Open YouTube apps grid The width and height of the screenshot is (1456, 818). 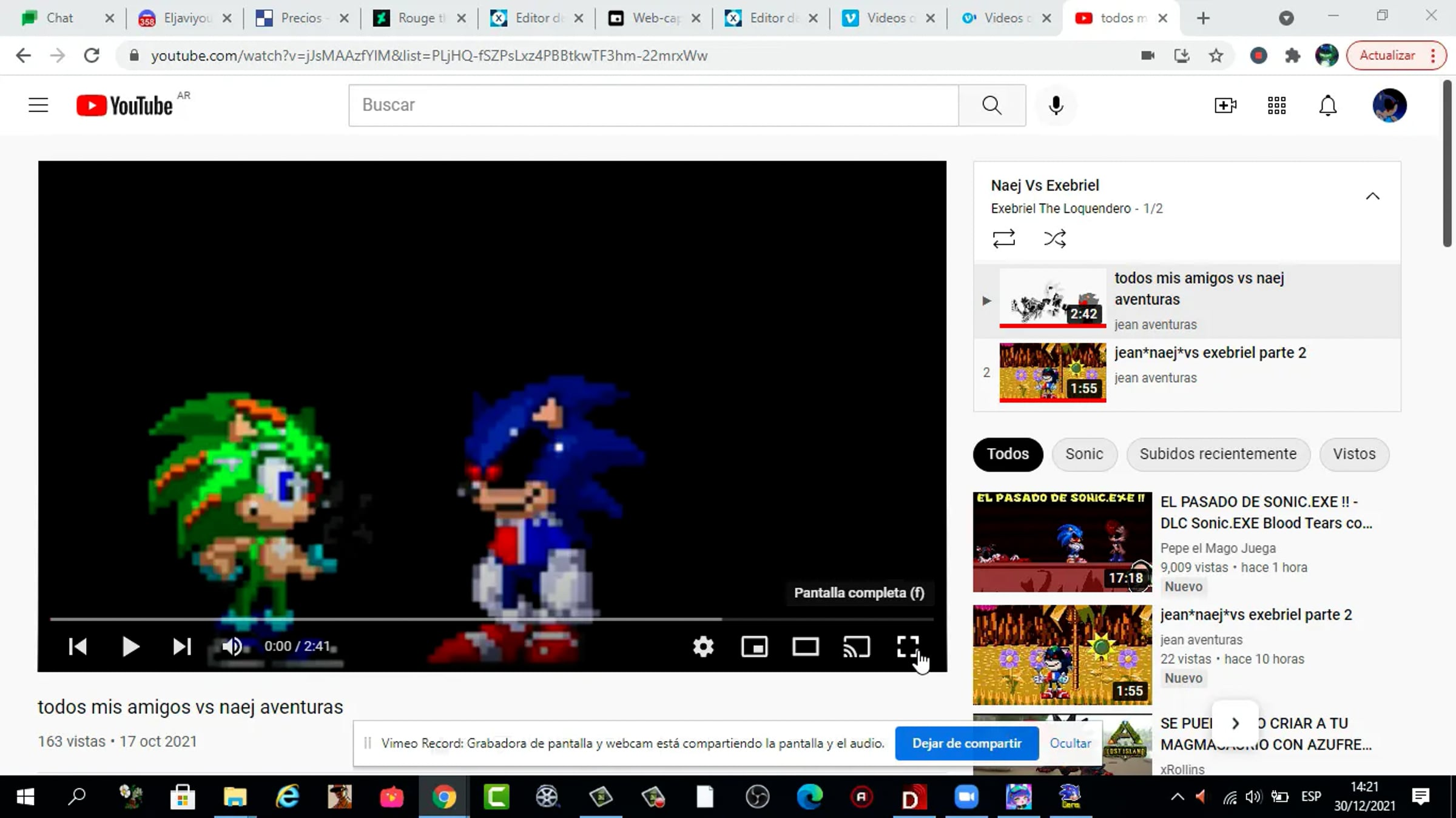pos(1276,106)
